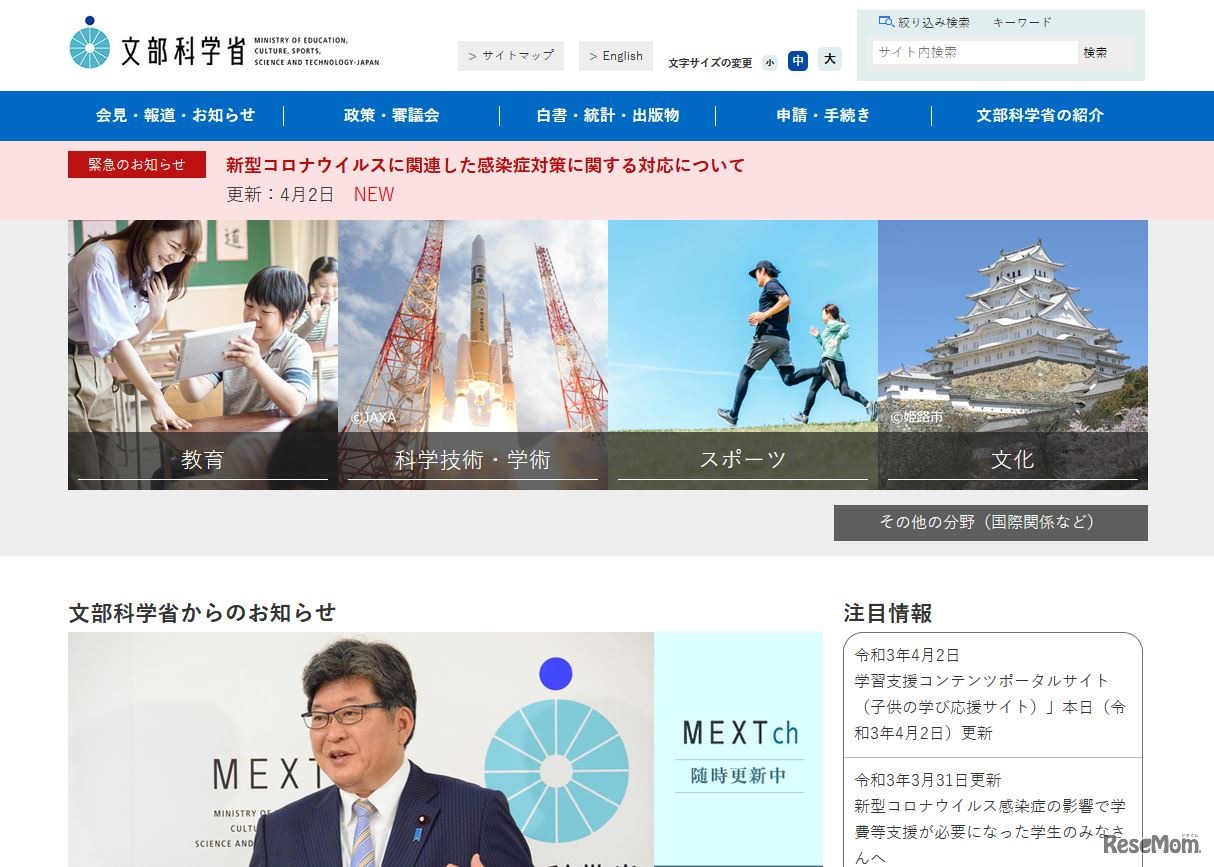Screen dimensions: 1214x867
Task: Select large (大) text size
Action: point(829,60)
